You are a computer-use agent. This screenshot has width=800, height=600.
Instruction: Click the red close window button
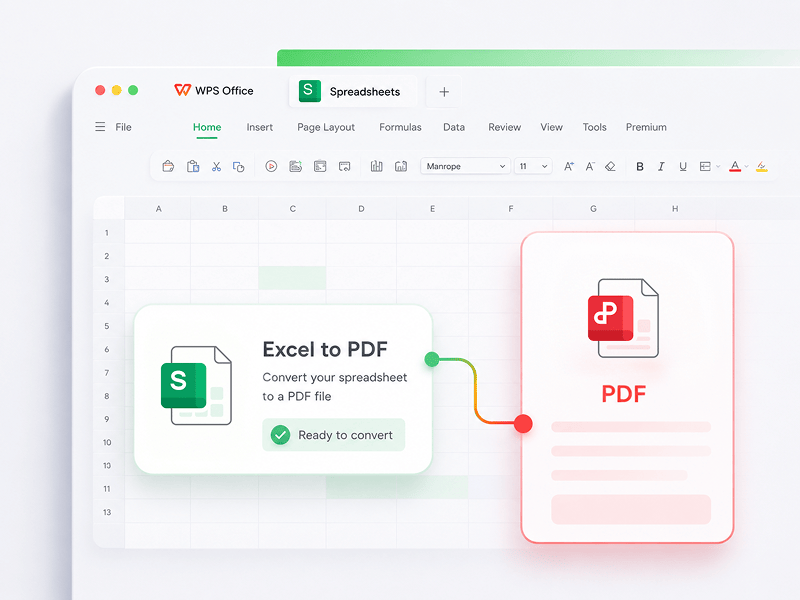pyautogui.click(x=100, y=90)
